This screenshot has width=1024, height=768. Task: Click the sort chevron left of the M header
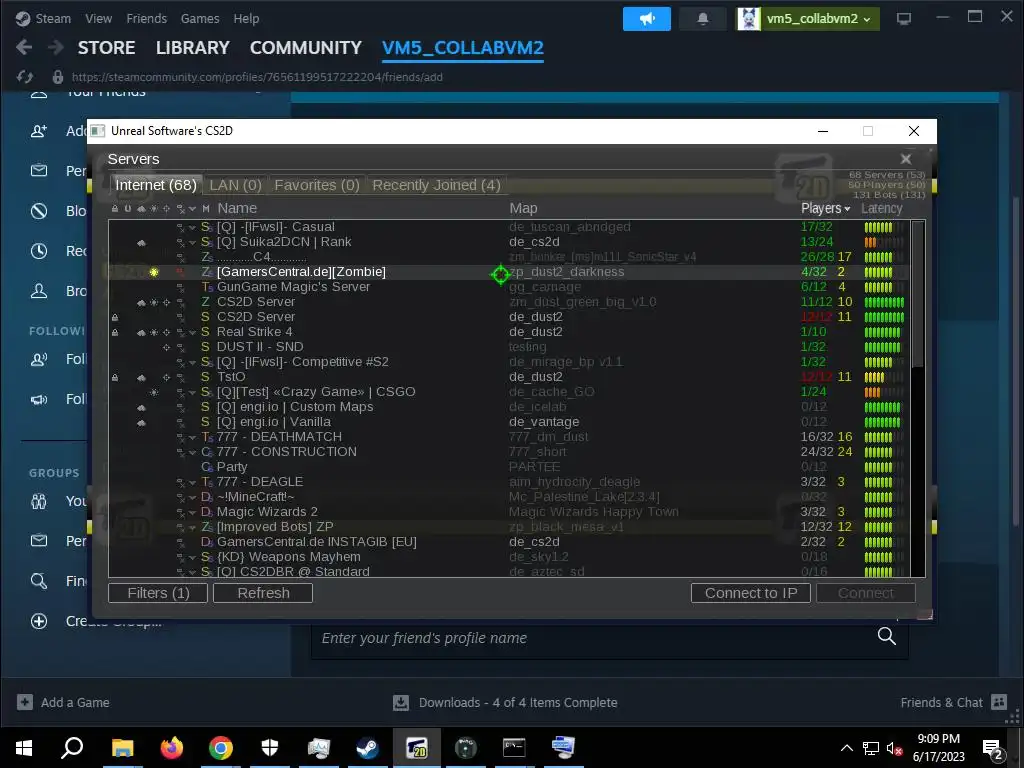pyautogui.click(x=192, y=209)
